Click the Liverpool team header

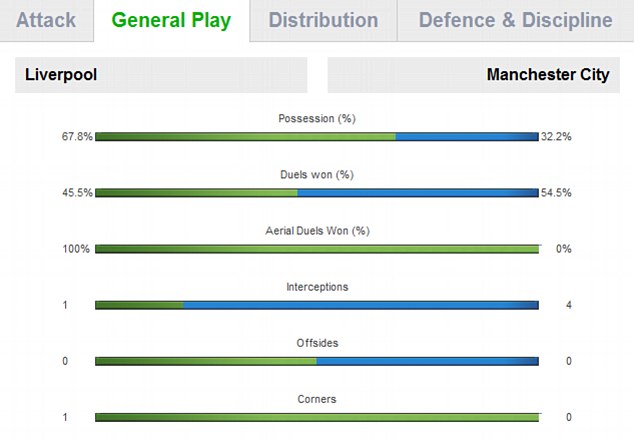pos(161,75)
